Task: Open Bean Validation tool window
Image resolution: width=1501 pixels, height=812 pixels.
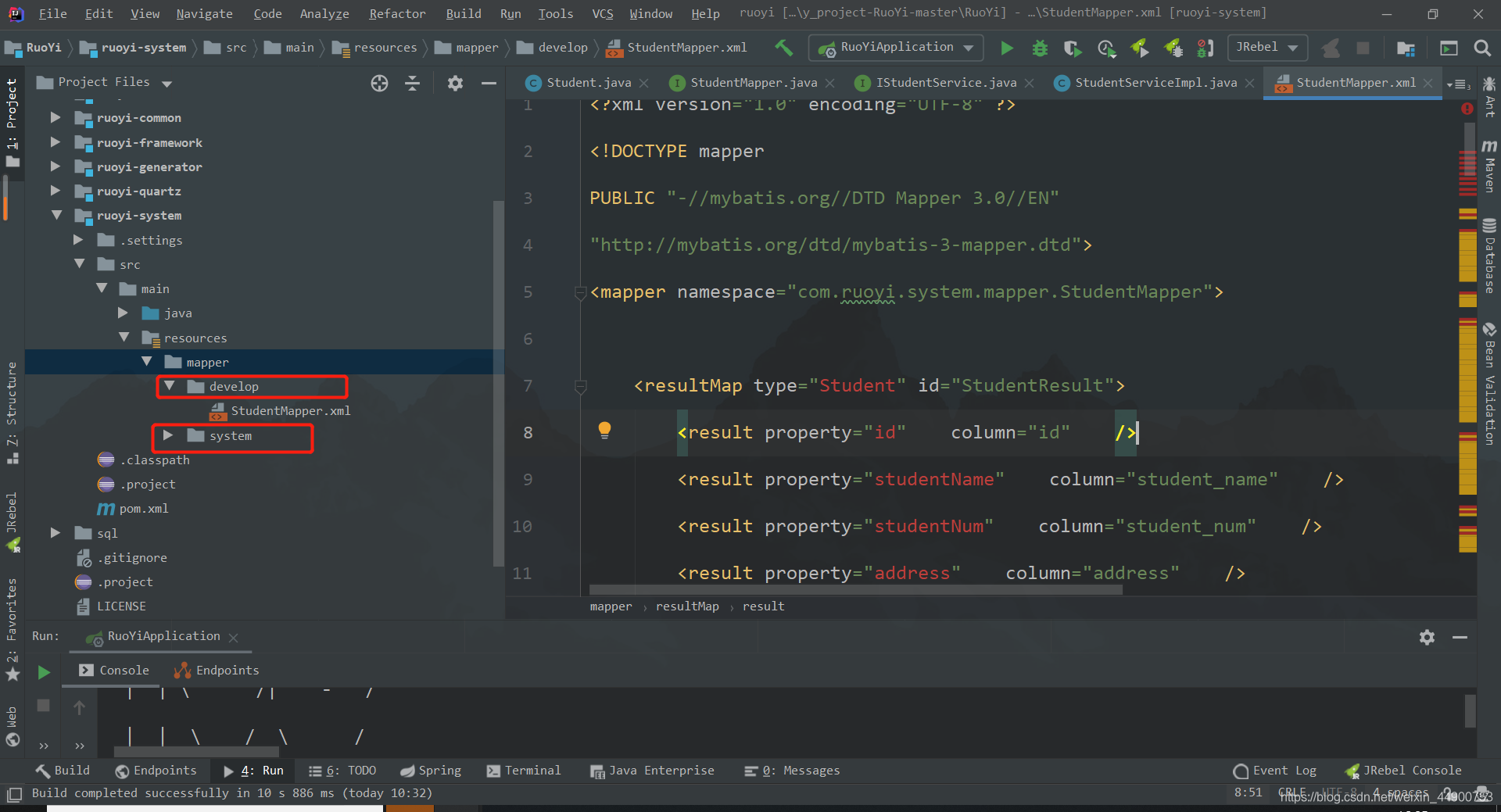Action: pos(1489,383)
